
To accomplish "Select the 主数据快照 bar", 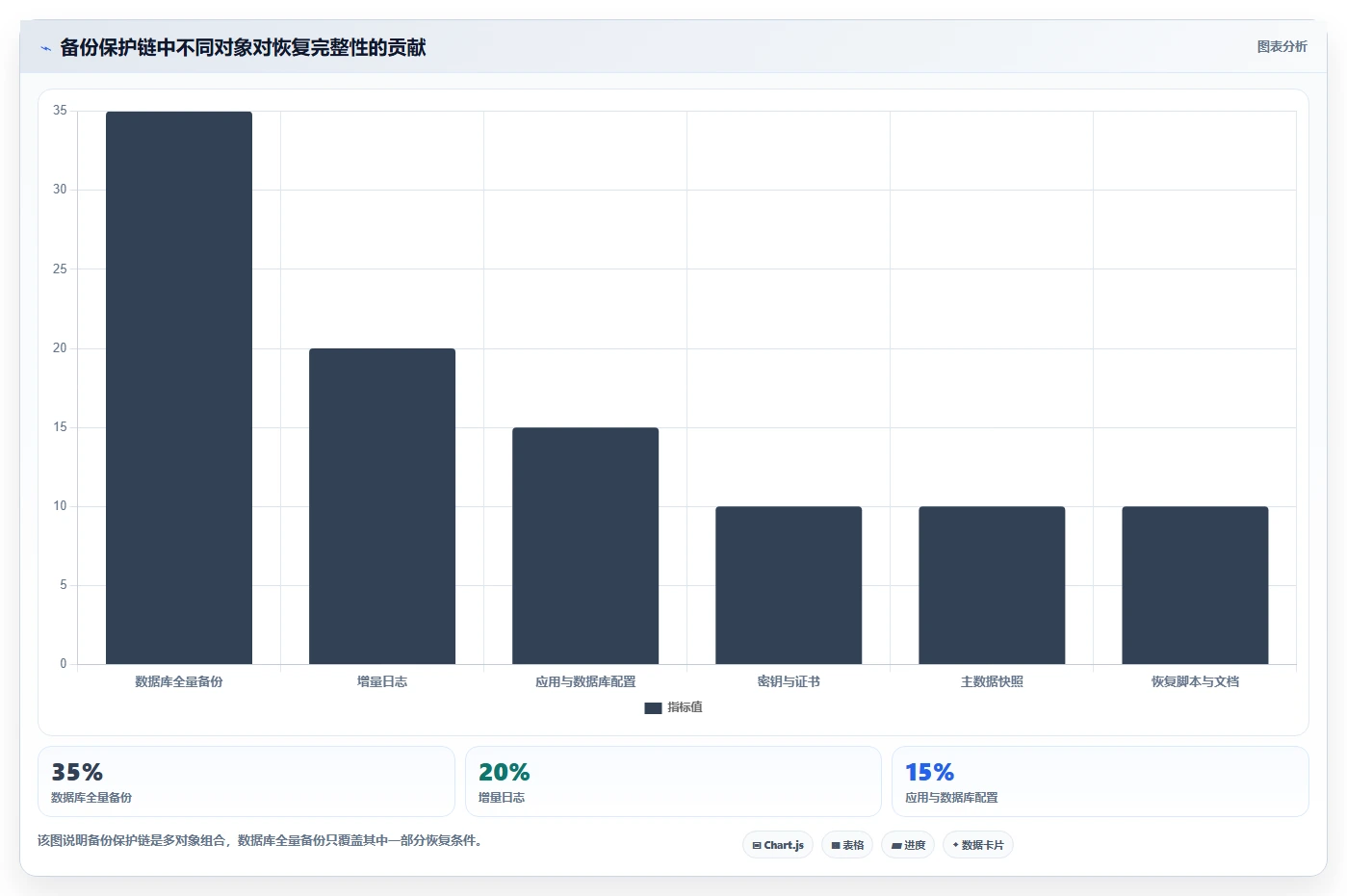I will pyautogui.click(x=992, y=585).
